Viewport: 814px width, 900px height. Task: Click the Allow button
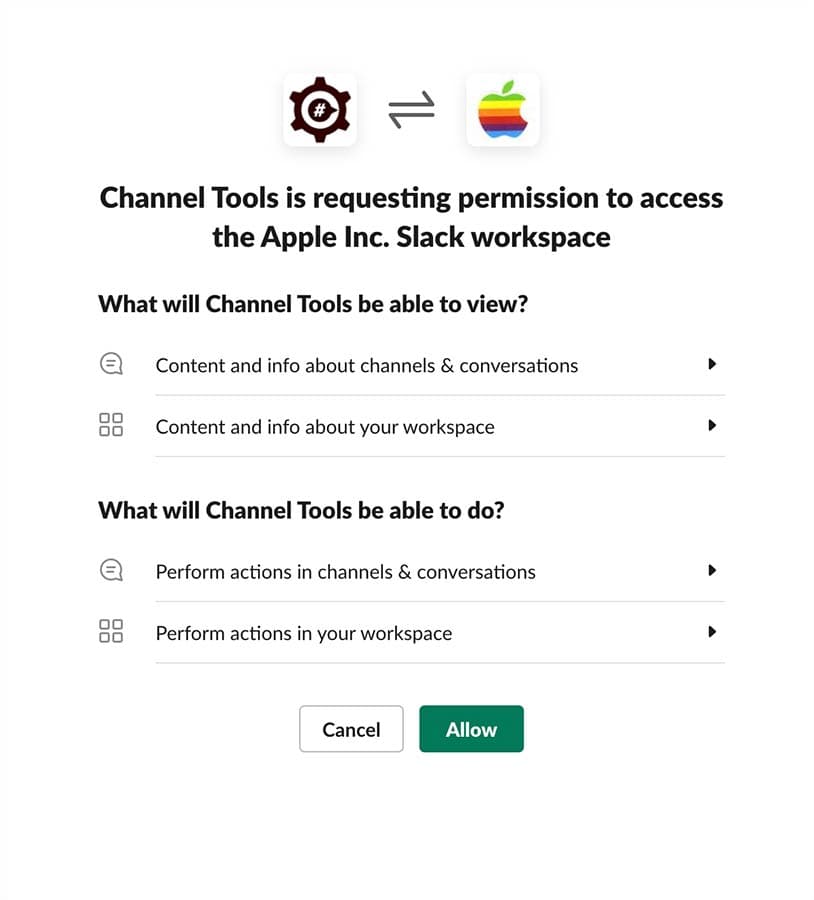[x=471, y=729]
